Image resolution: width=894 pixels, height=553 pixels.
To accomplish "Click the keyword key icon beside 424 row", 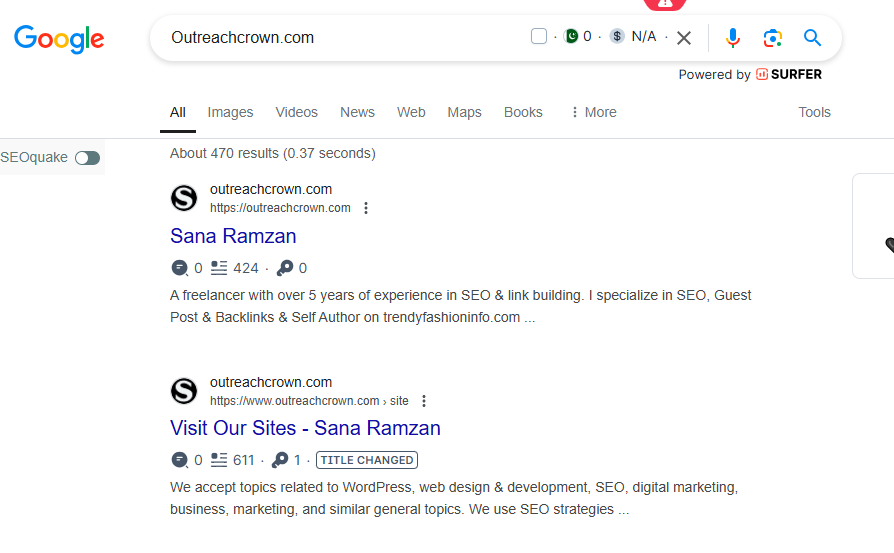I will coord(285,268).
